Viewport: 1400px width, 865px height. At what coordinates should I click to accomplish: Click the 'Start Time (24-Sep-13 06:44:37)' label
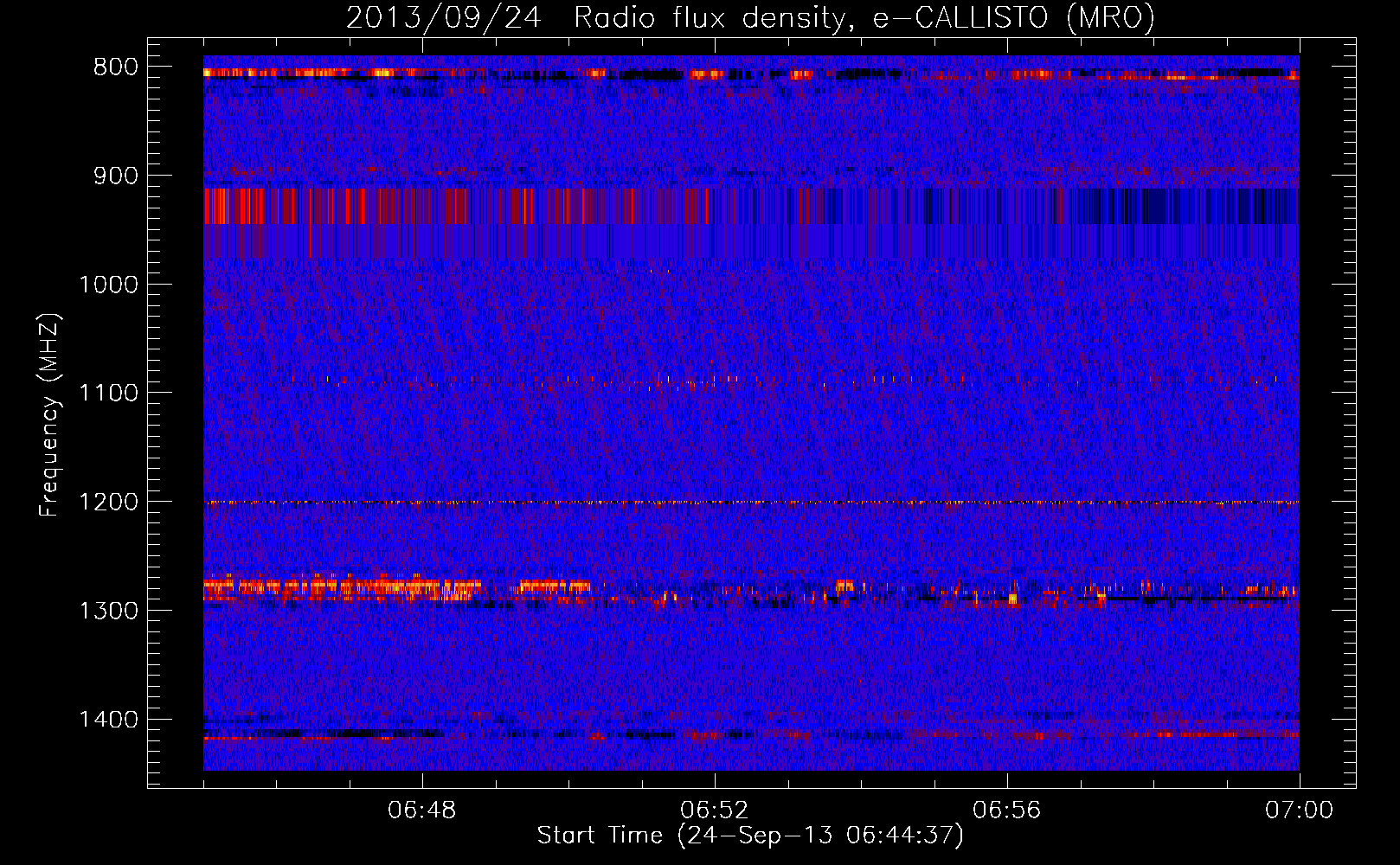click(750, 836)
